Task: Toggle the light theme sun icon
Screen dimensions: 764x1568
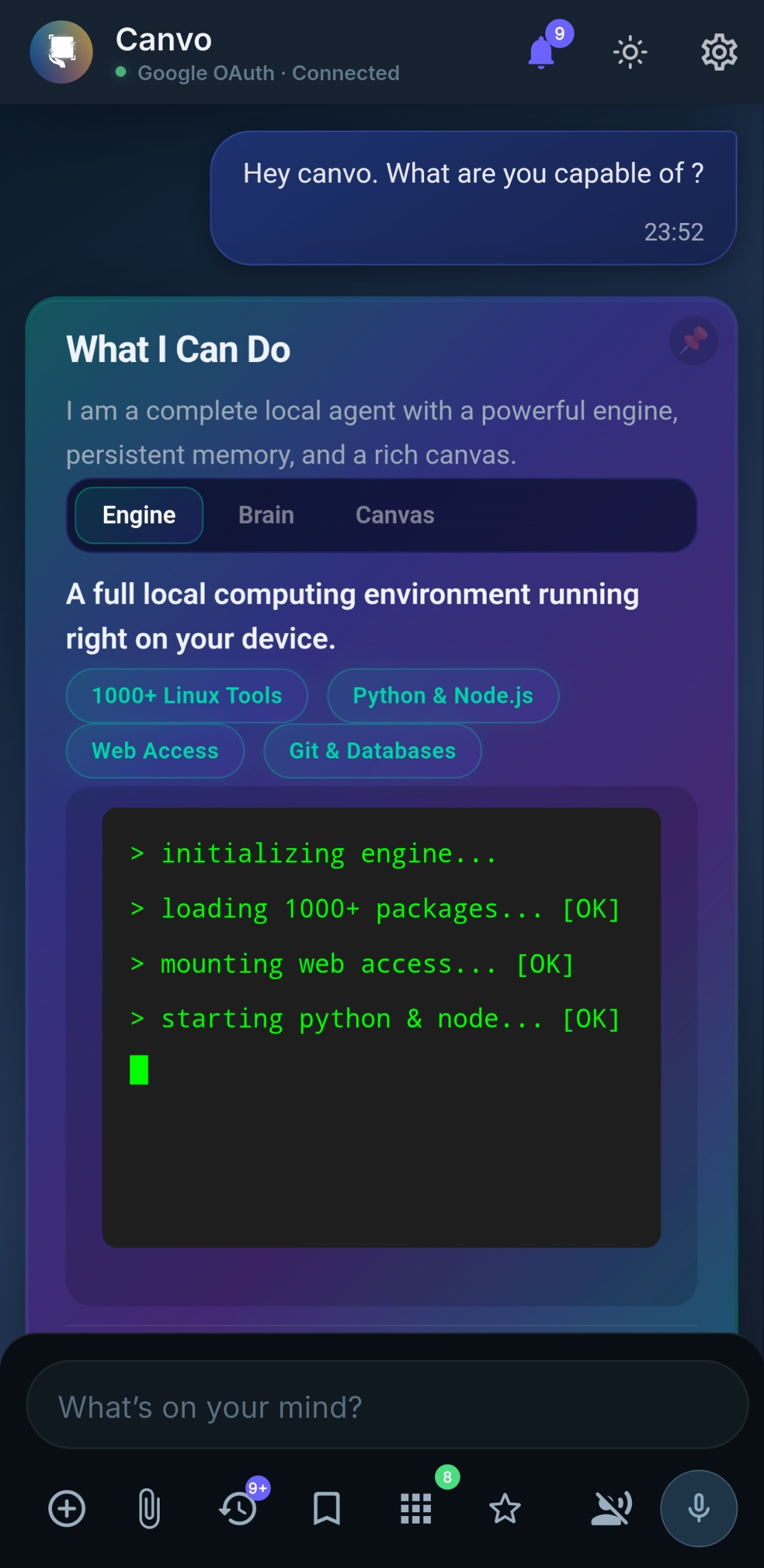Action: (630, 52)
